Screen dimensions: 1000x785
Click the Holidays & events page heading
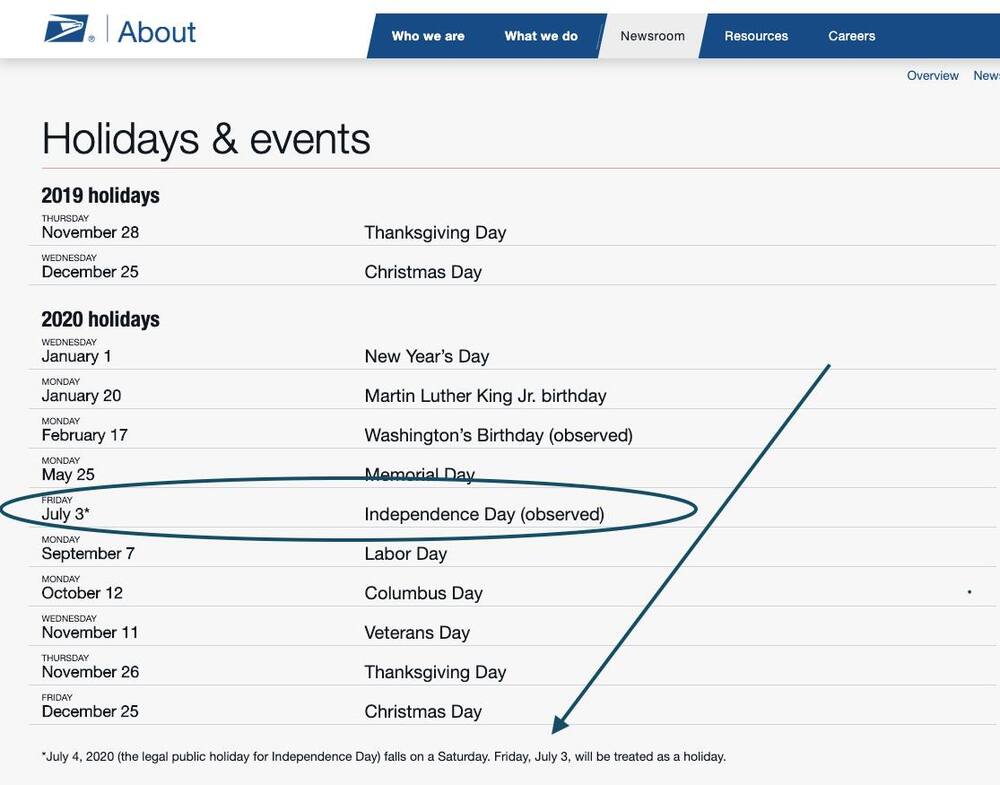206,139
